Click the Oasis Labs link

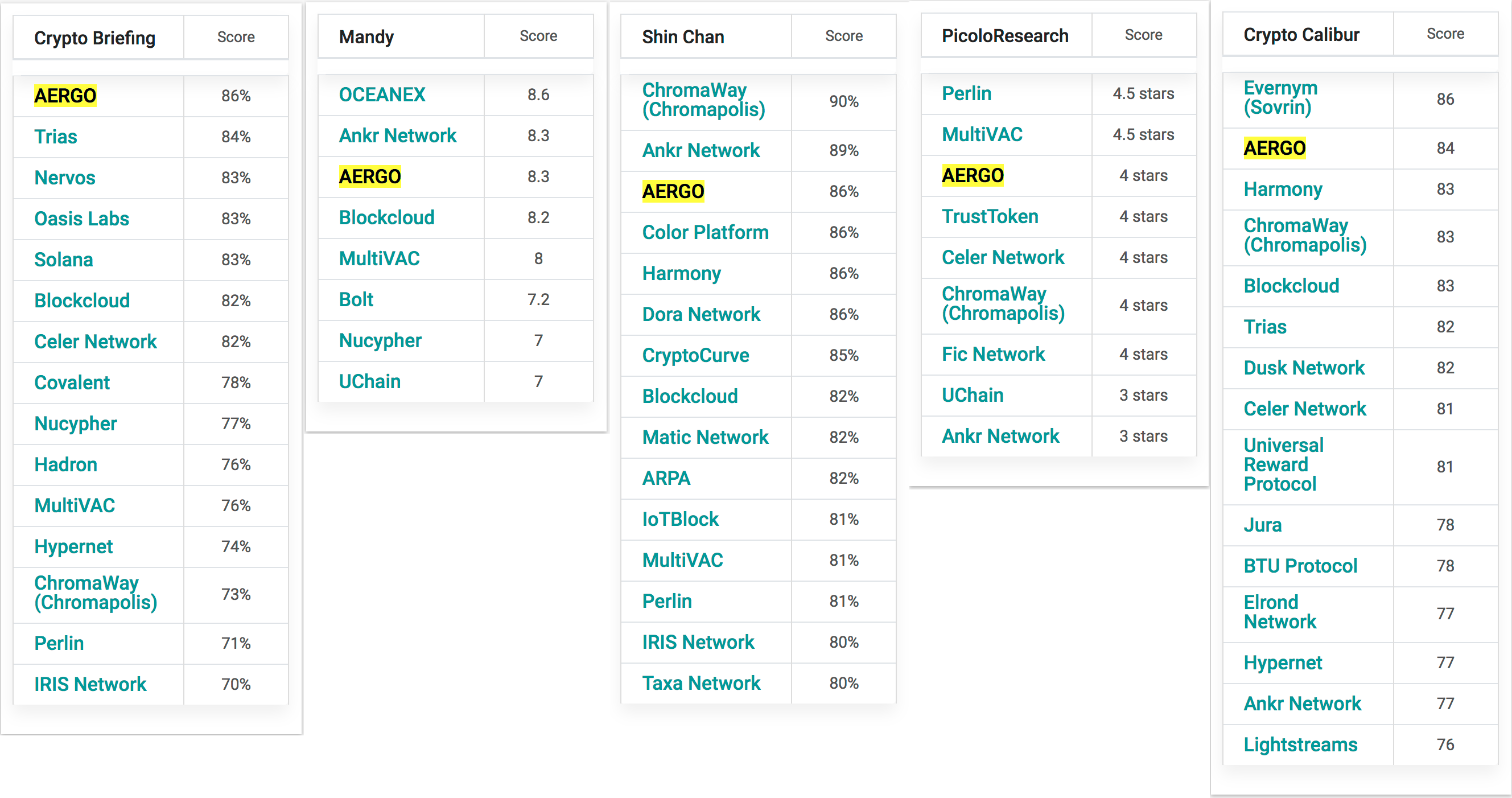81,219
